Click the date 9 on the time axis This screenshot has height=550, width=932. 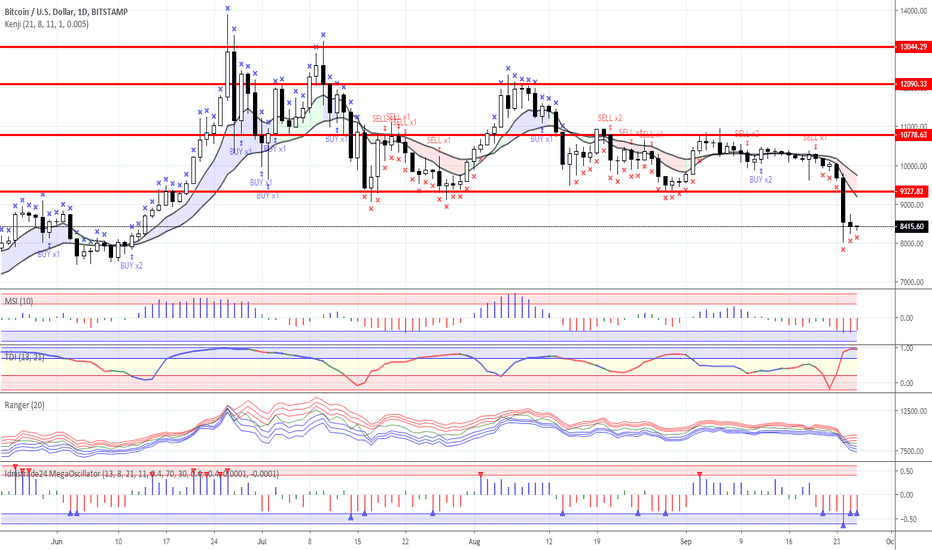[741, 542]
